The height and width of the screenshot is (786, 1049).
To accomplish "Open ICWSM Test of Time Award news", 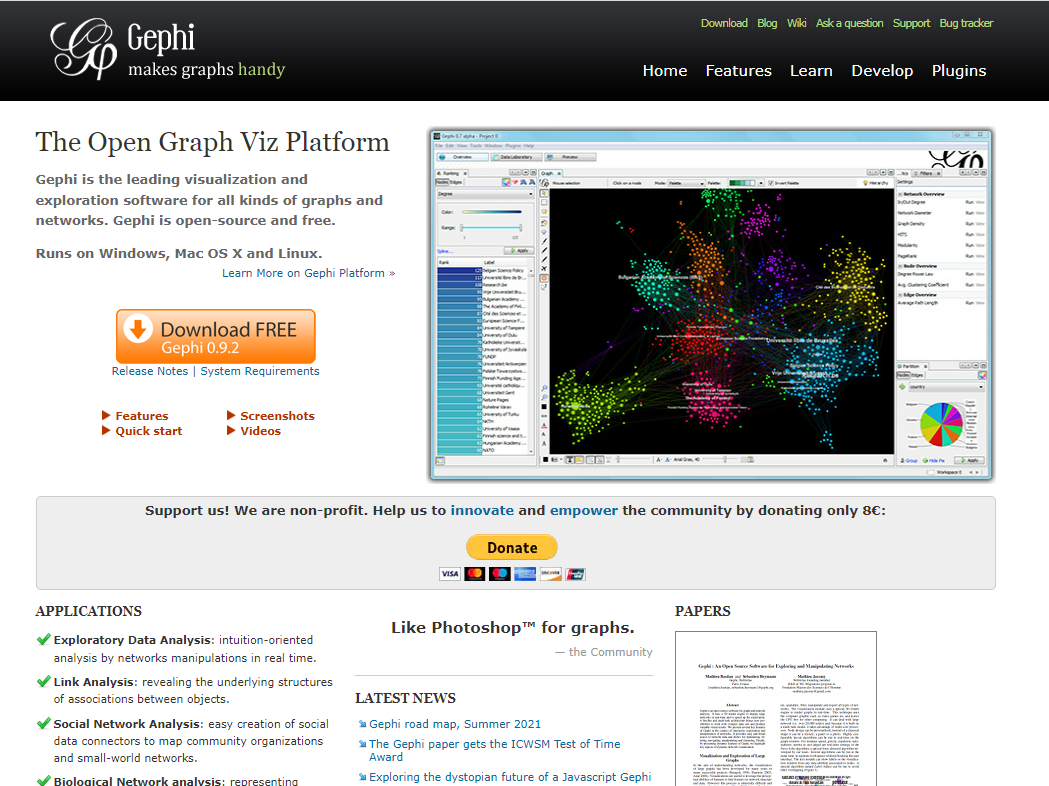I will [494, 751].
